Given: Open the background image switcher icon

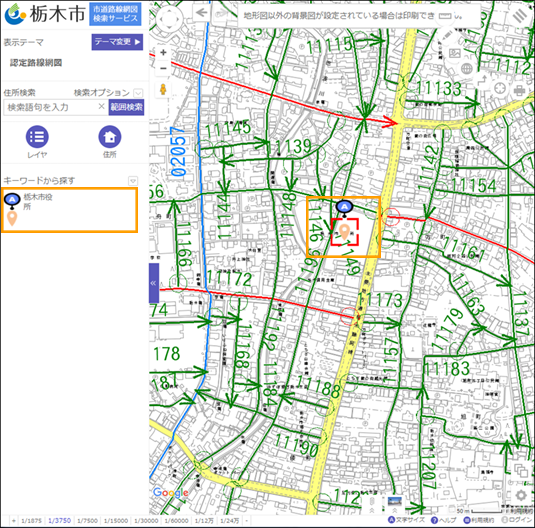Looking at the screenshot, I should click(x=455, y=54).
